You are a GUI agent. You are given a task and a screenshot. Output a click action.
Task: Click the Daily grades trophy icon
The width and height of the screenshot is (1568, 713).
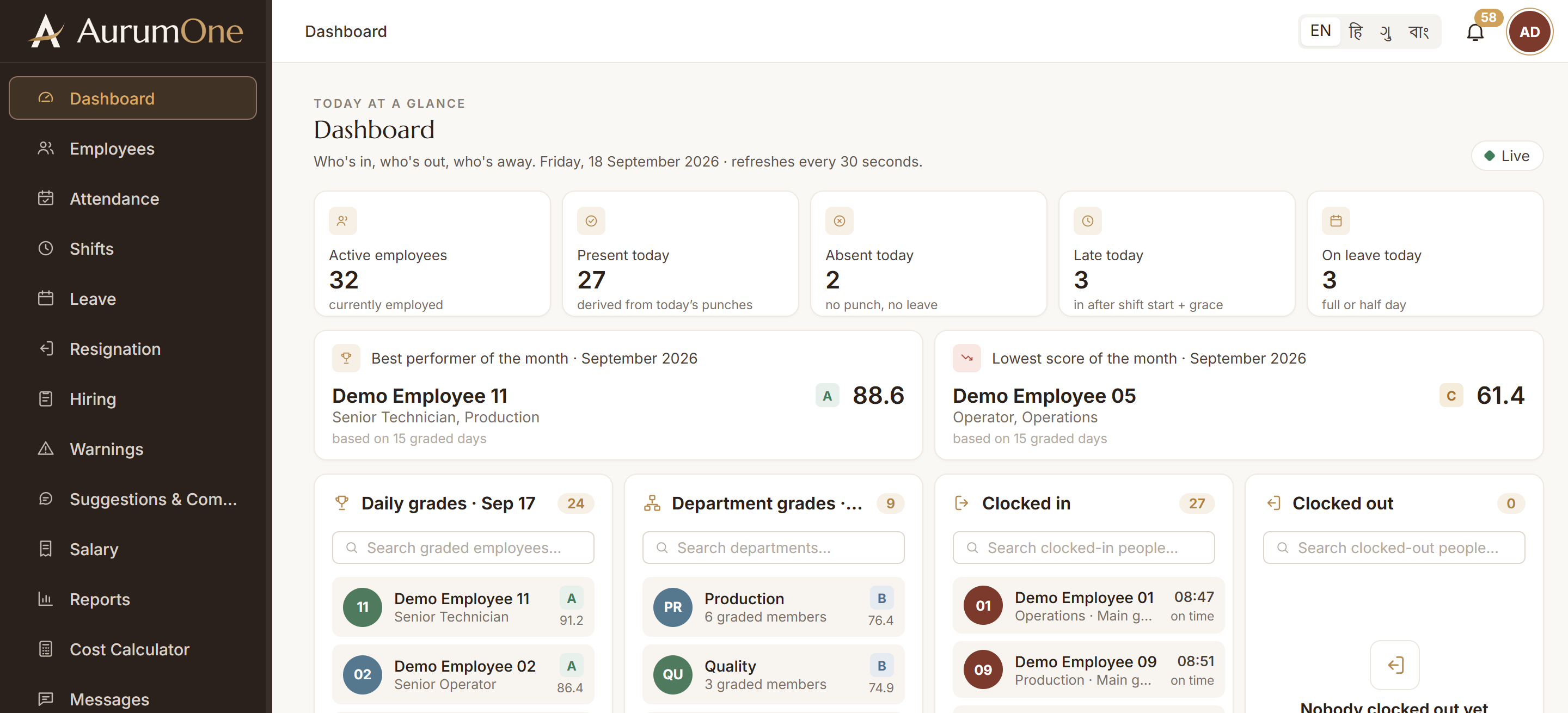coord(342,503)
